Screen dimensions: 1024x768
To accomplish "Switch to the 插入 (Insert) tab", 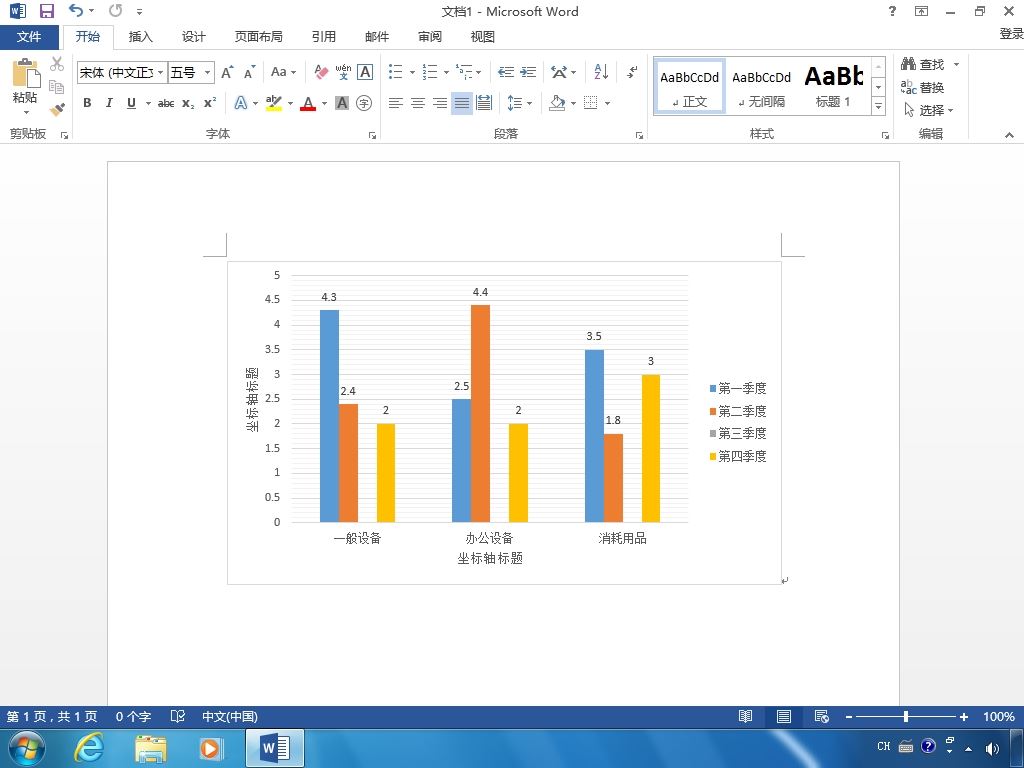I will click(x=140, y=37).
